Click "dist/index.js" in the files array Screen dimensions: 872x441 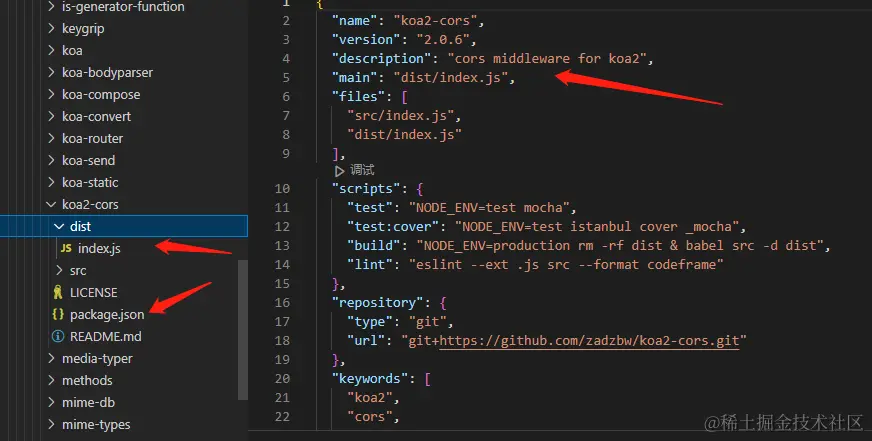click(x=404, y=134)
